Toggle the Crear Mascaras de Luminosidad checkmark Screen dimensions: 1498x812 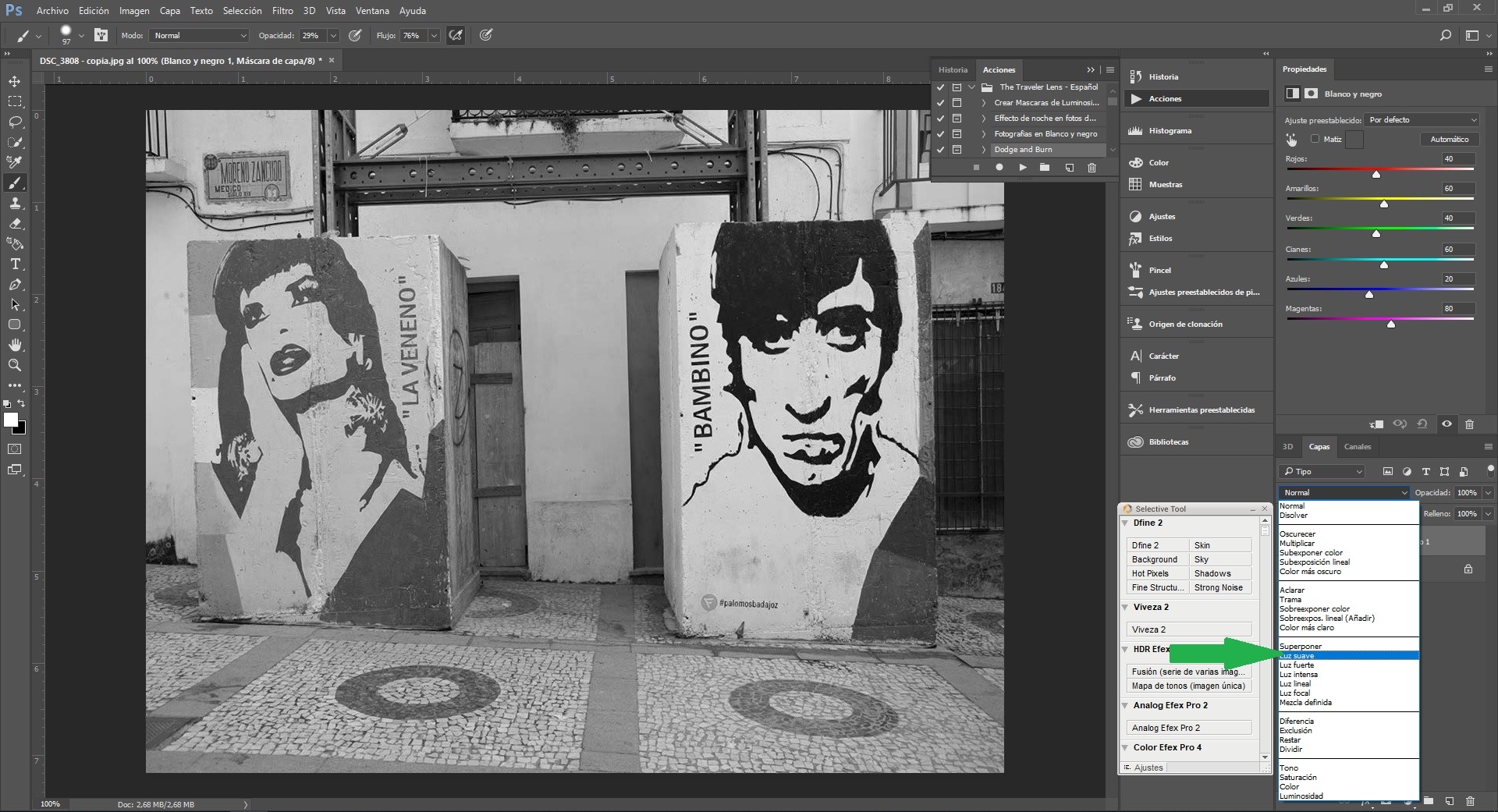(x=940, y=103)
